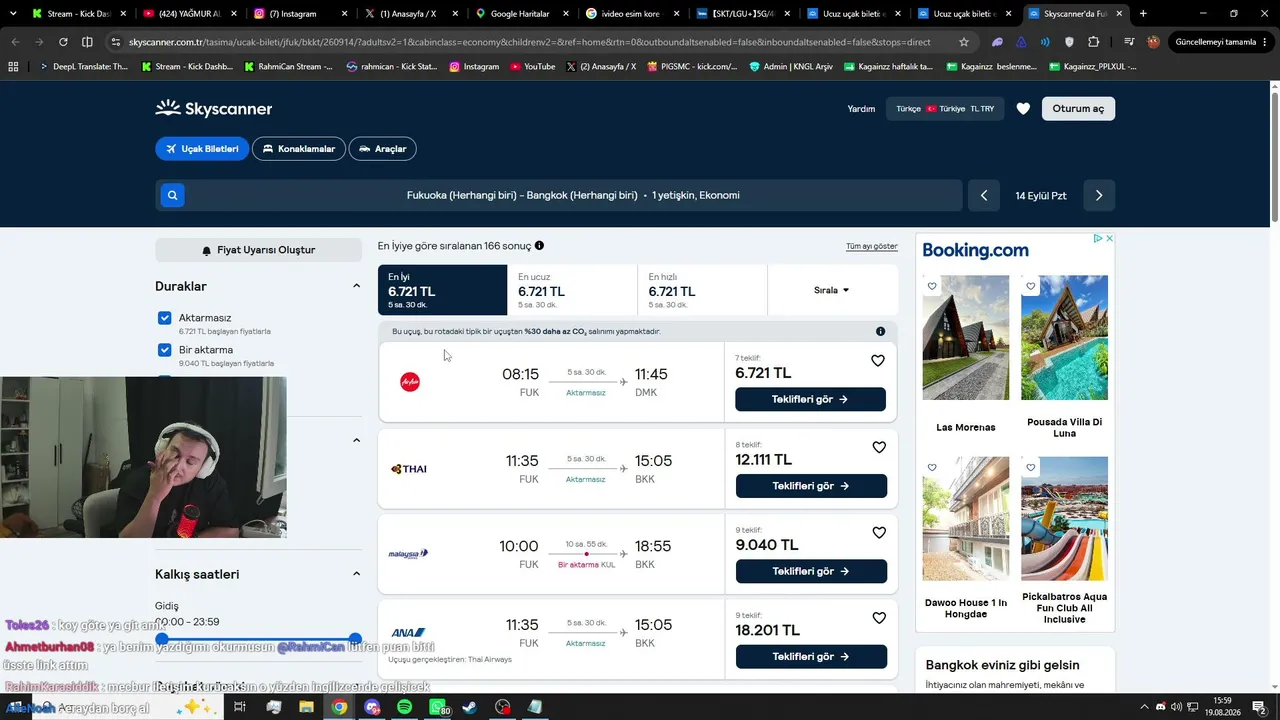Click the 14 Eylül Pzt date display
Screen dimensions: 1280x720
[x=1041, y=195]
